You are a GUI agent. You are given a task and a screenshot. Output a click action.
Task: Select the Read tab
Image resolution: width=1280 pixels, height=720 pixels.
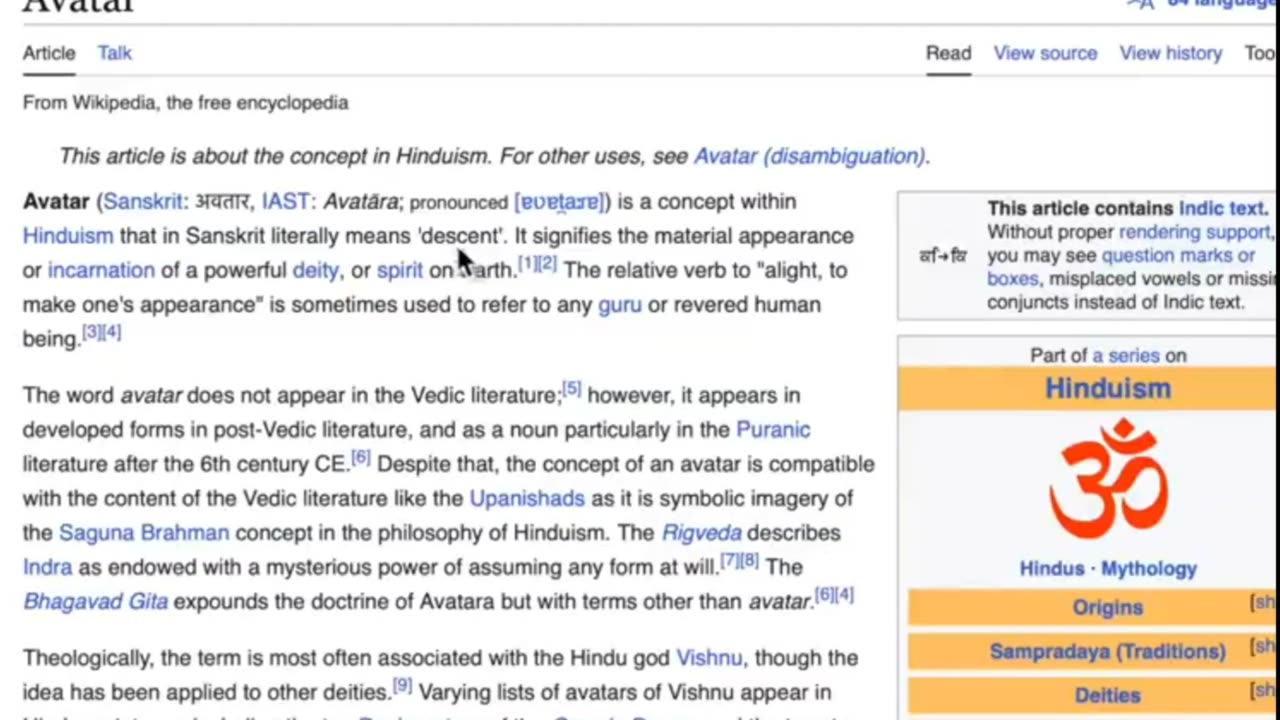coord(948,53)
